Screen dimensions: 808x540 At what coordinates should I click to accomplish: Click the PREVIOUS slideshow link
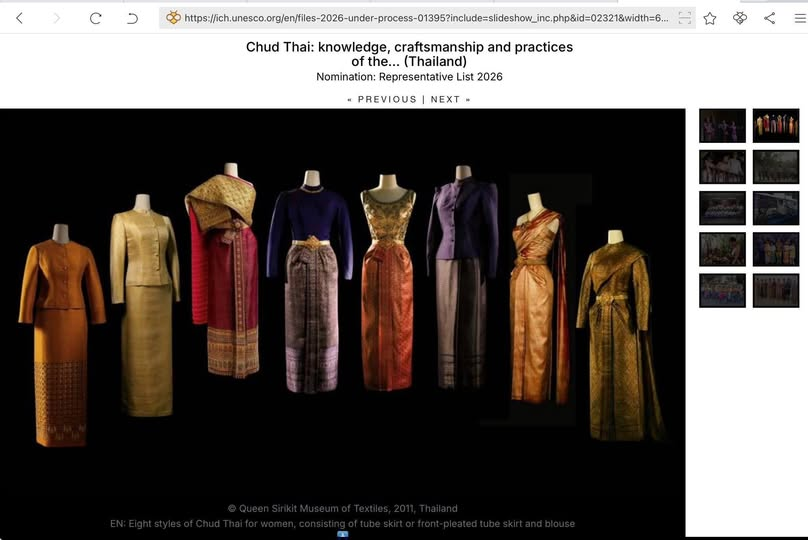[x=387, y=99]
